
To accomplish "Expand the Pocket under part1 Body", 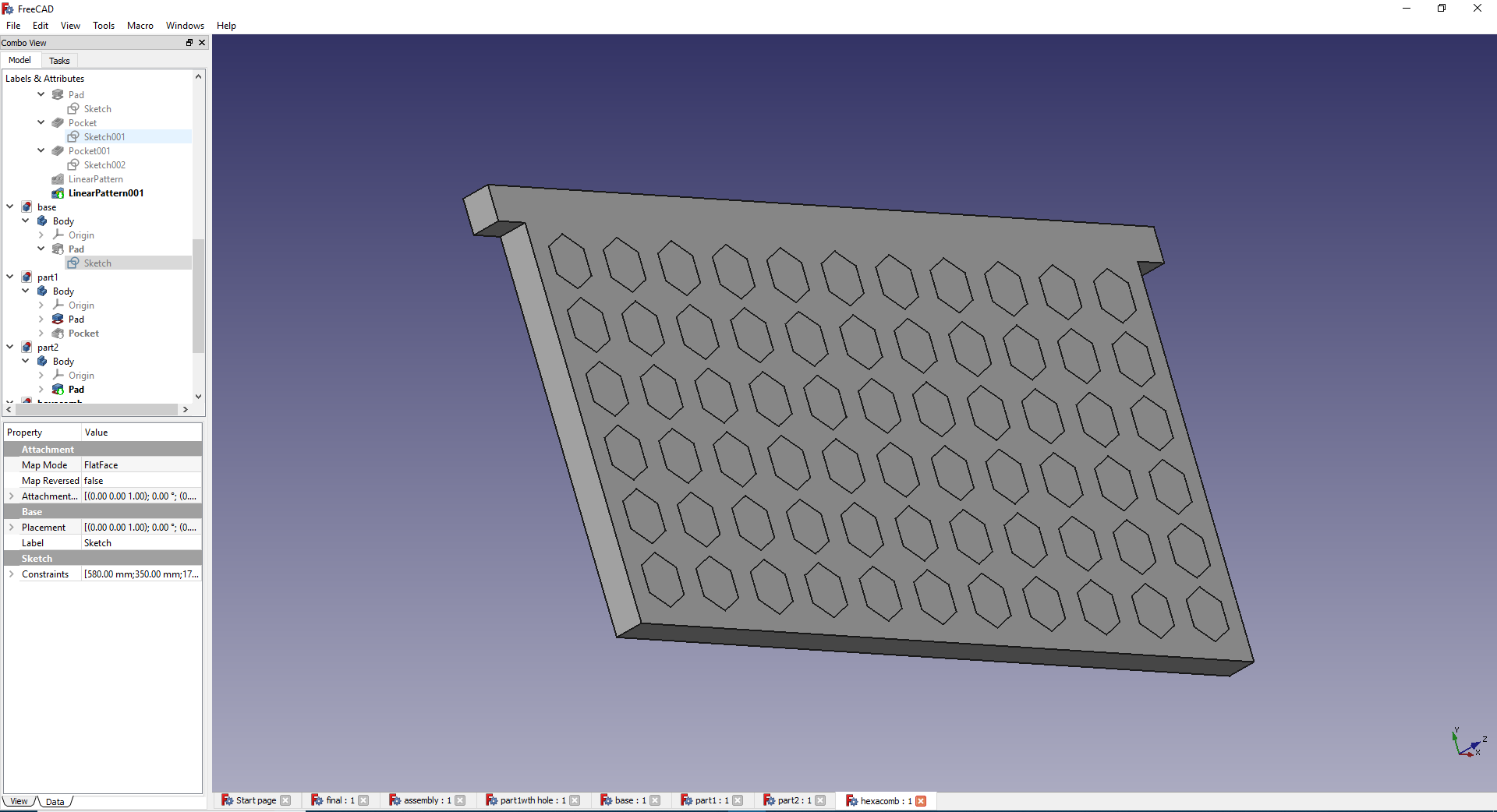I will (x=41, y=333).
